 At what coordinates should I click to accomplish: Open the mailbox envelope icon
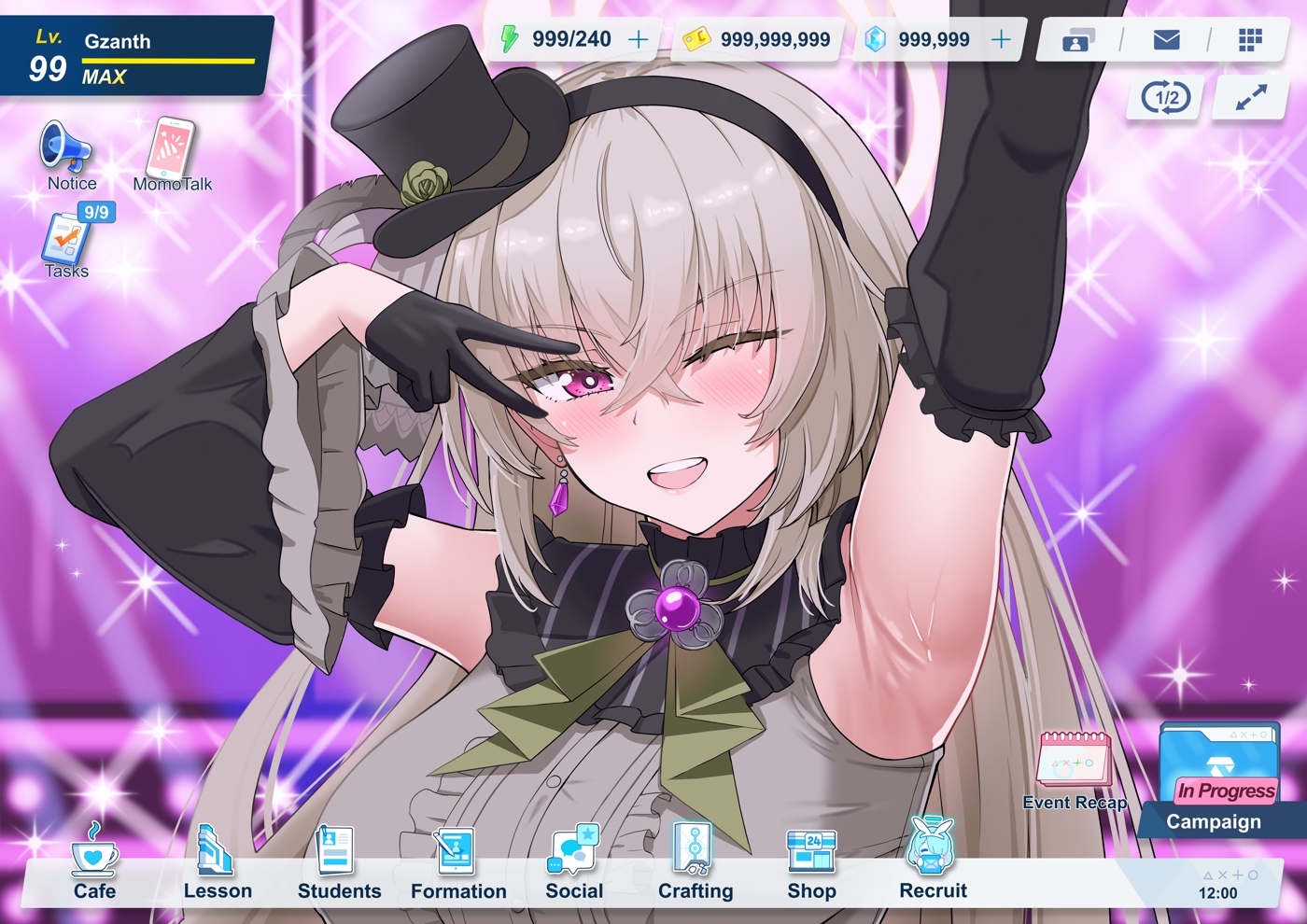[x=1166, y=39]
